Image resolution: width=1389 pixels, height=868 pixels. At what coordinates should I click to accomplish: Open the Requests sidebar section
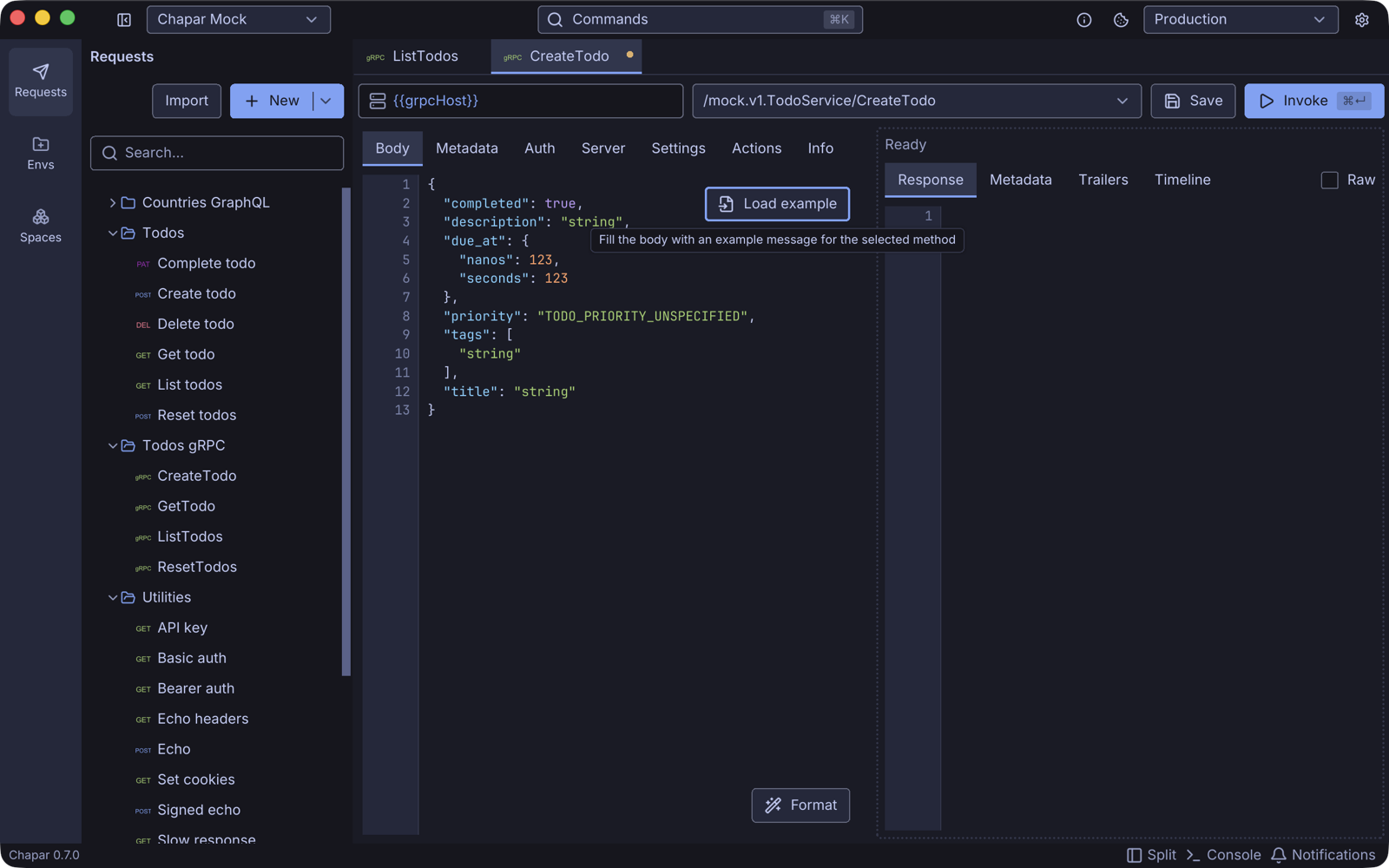pyautogui.click(x=41, y=82)
